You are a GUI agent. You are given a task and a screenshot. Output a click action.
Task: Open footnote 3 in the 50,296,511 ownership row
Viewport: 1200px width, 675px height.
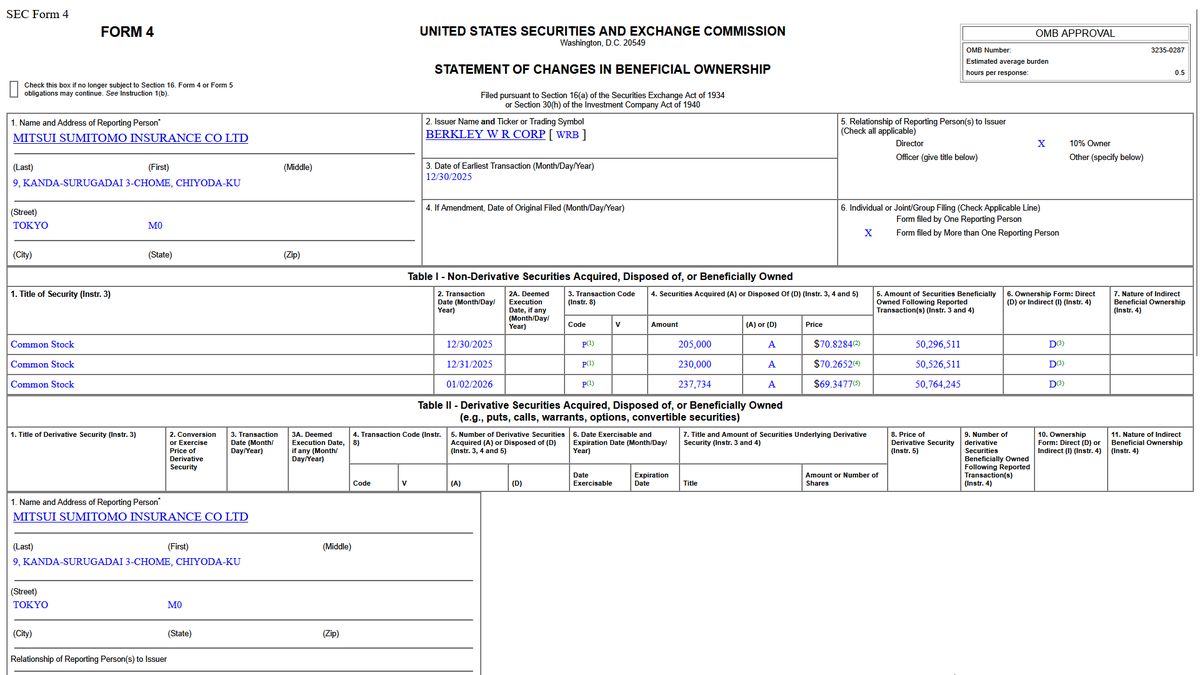[1059, 343]
